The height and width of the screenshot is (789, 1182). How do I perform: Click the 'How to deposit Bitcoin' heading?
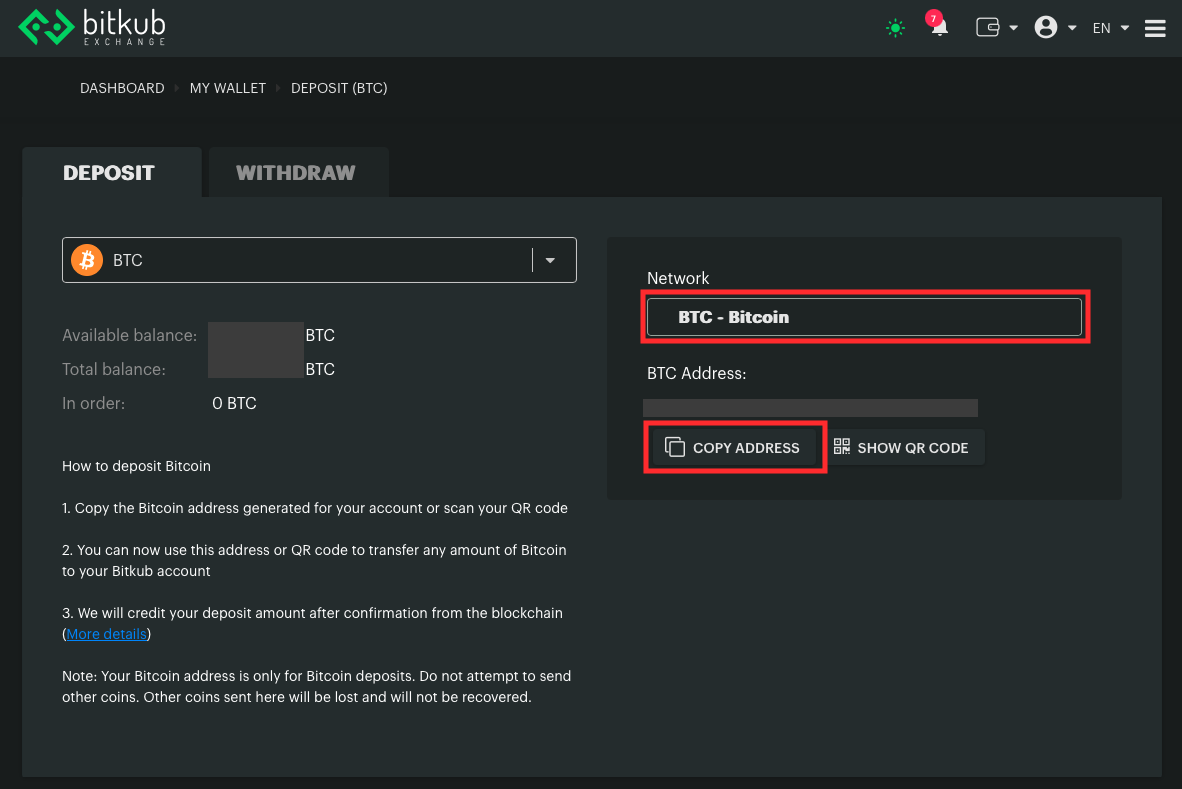[x=136, y=466]
